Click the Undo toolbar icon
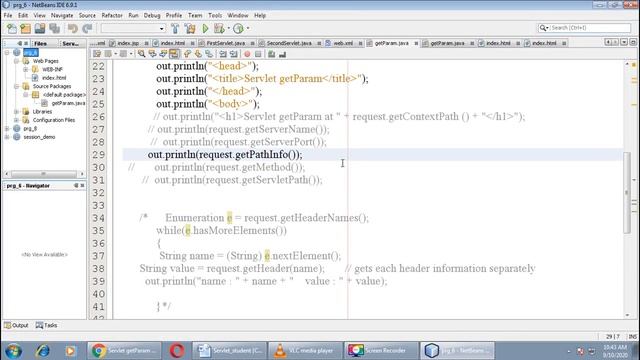This screenshot has width=640, height=360. pos(73,29)
